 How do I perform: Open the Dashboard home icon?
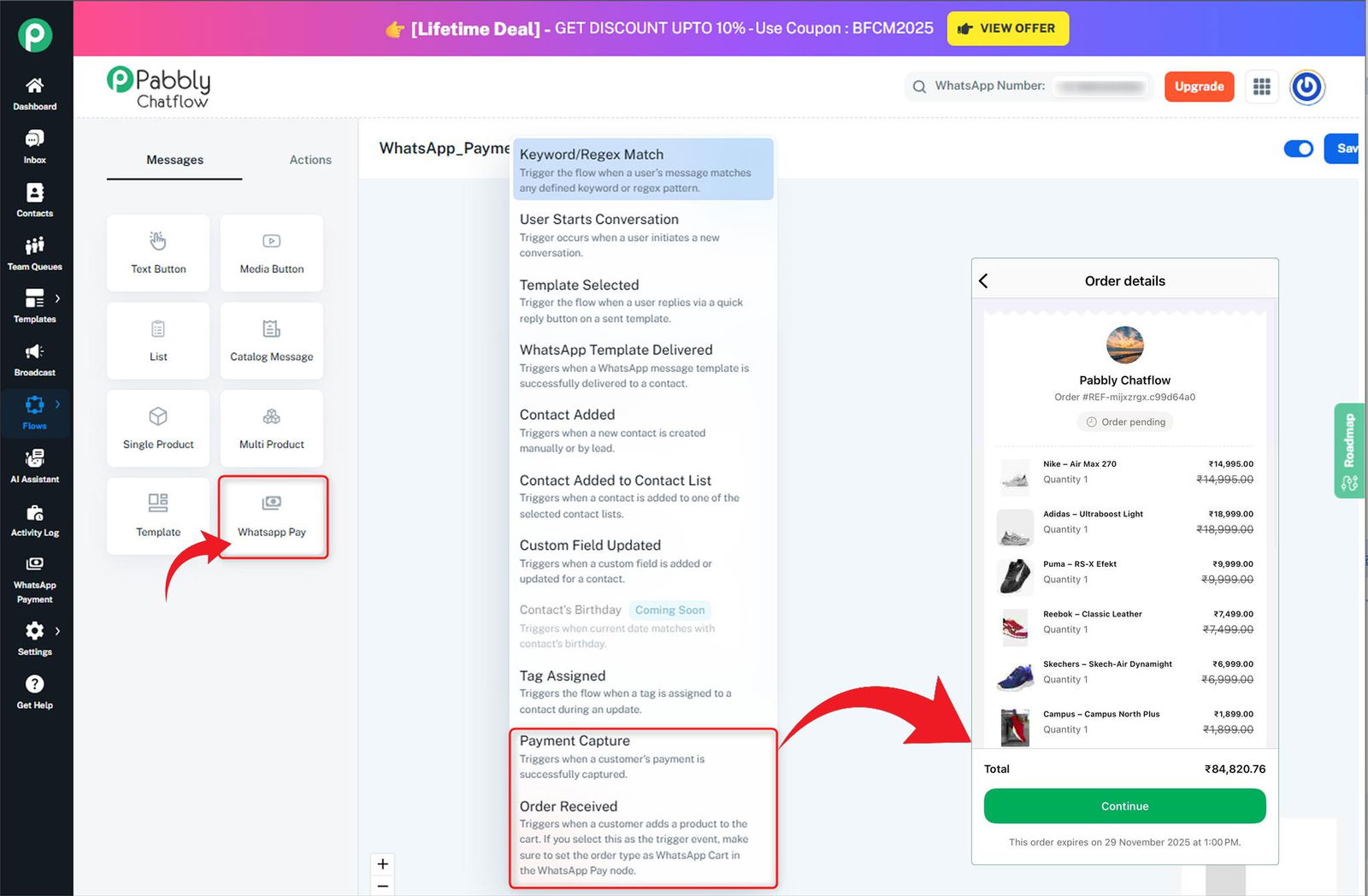click(x=34, y=85)
